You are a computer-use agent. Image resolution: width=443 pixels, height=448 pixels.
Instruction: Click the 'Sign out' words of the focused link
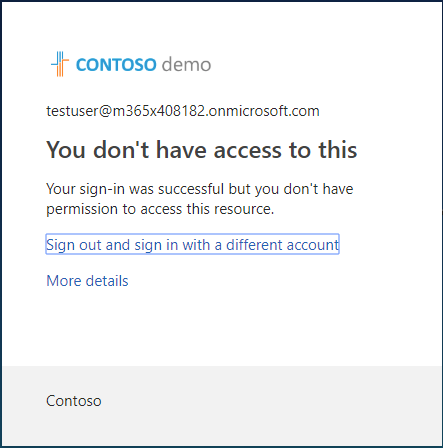(x=74, y=245)
